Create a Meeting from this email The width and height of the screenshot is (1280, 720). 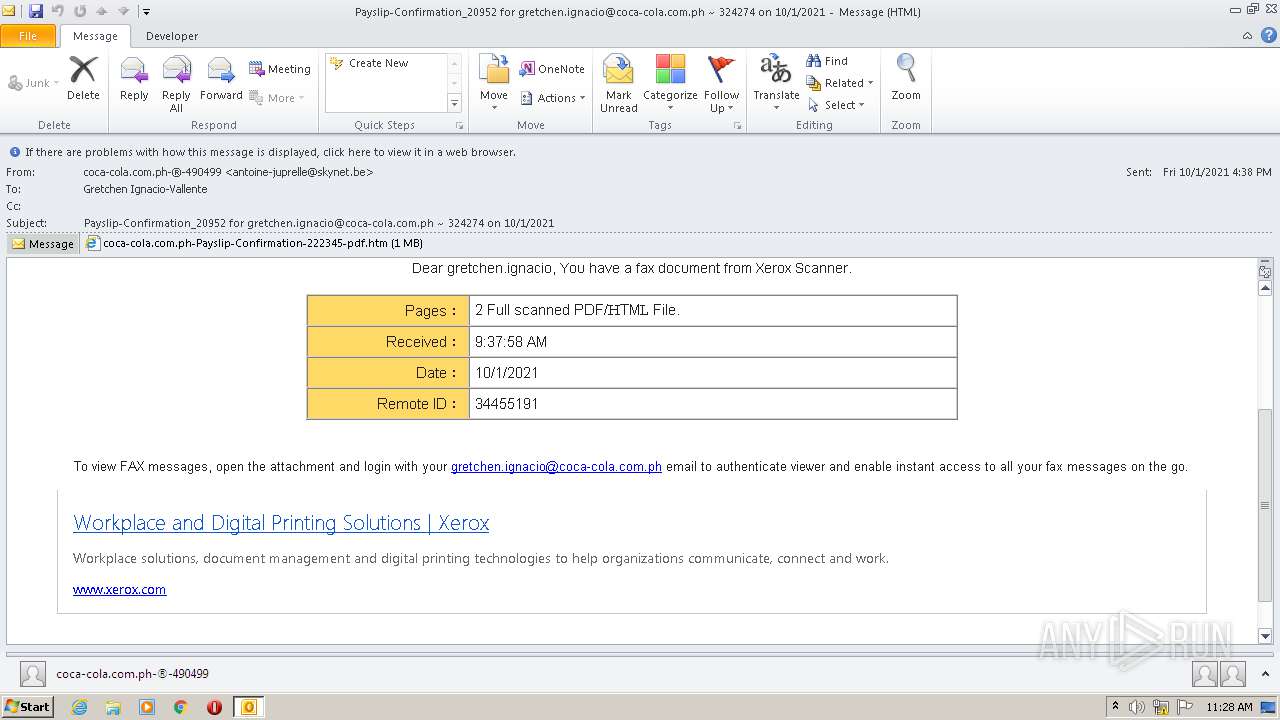coord(280,69)
